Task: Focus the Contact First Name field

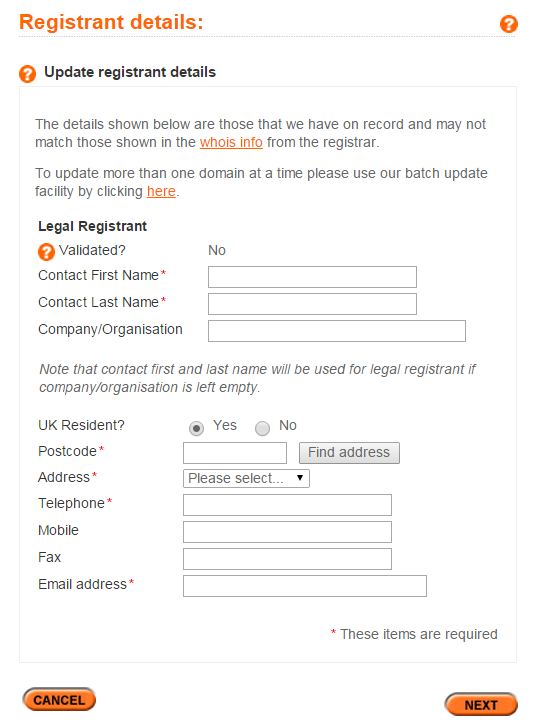Action: tap(312, 277)
